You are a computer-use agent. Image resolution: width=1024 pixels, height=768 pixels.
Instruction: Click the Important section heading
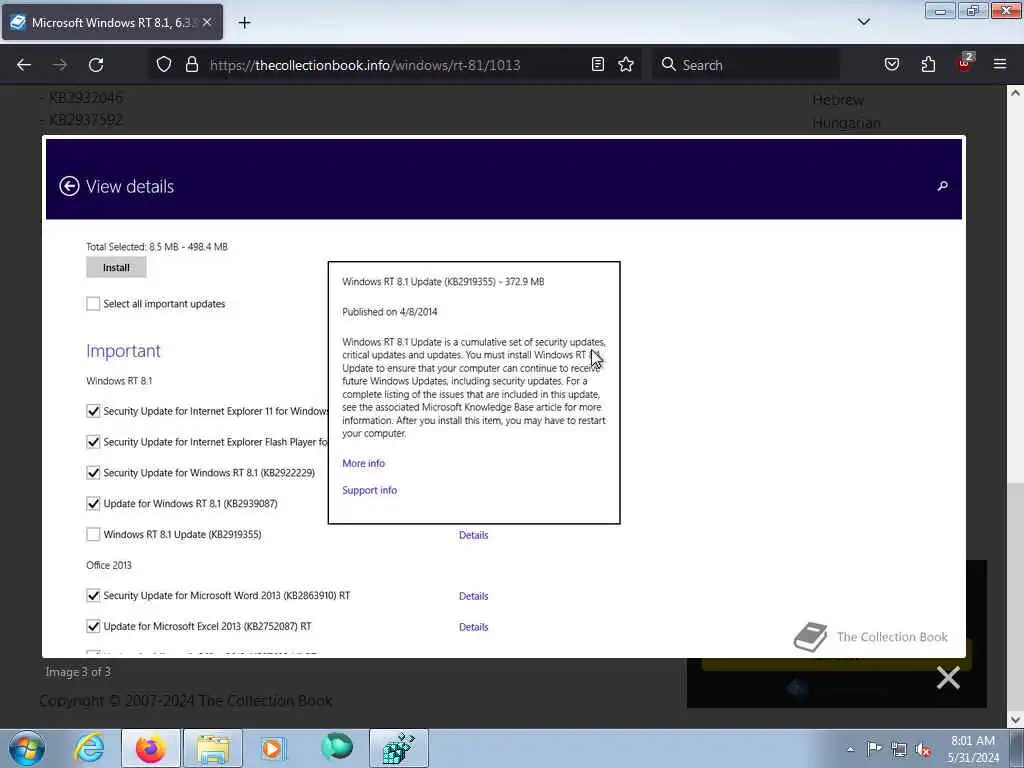pyautogui.click(x=123, y=351)
